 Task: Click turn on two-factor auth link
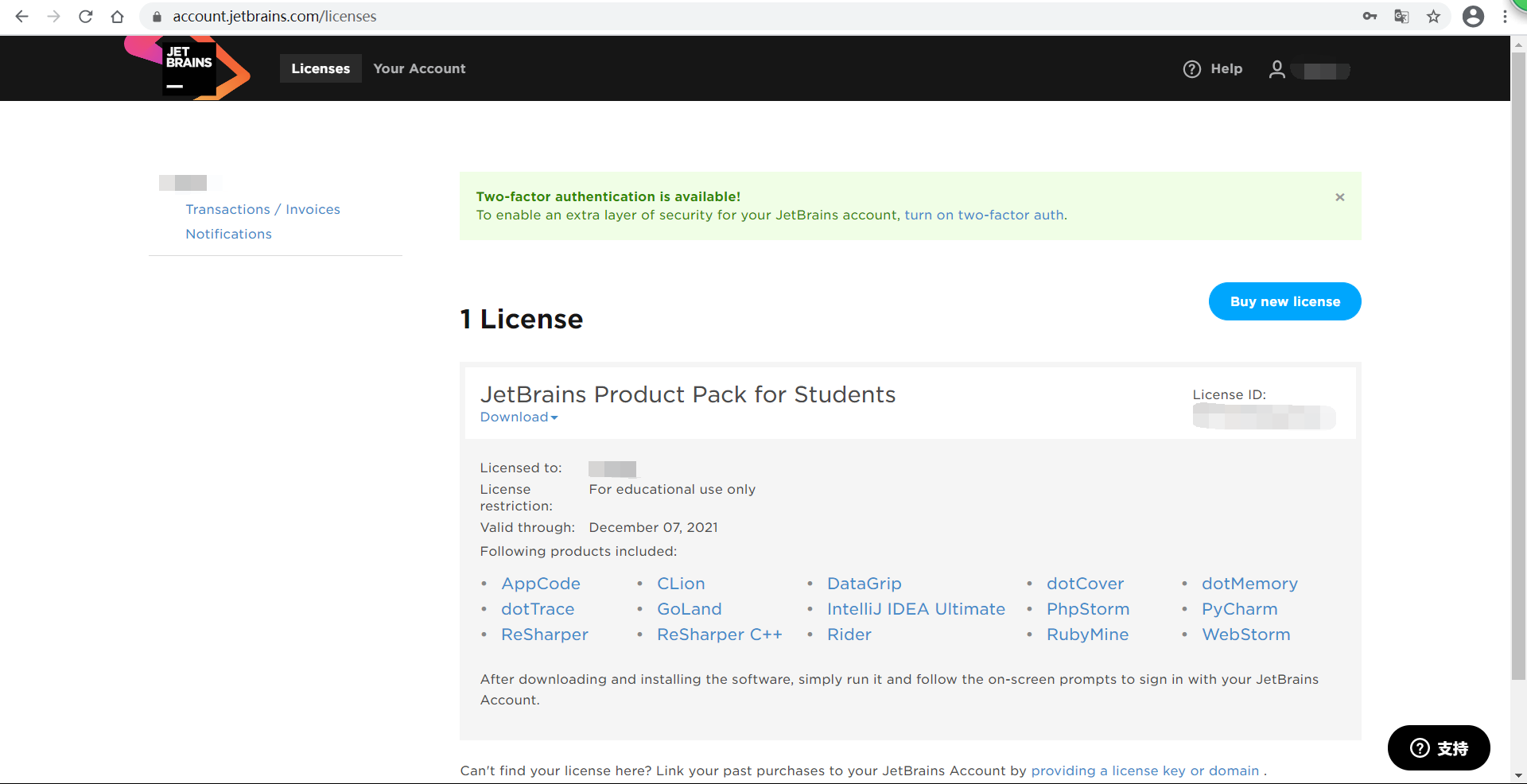point(984,215)
